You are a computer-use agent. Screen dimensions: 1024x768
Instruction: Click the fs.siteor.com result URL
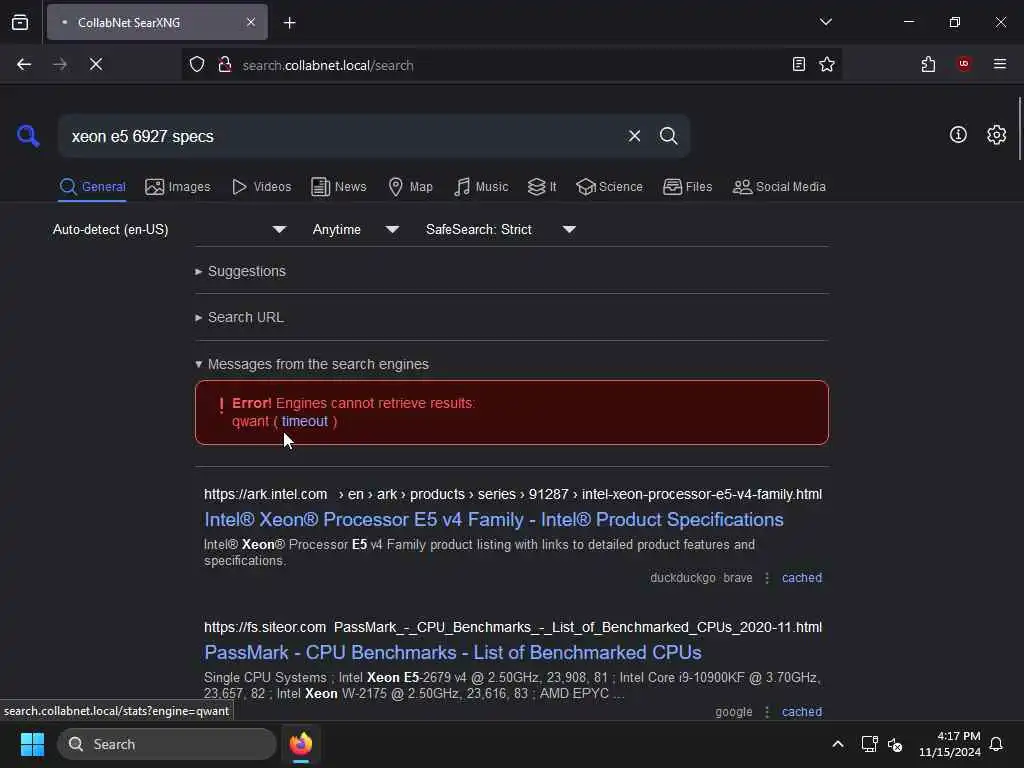[513, 628]
